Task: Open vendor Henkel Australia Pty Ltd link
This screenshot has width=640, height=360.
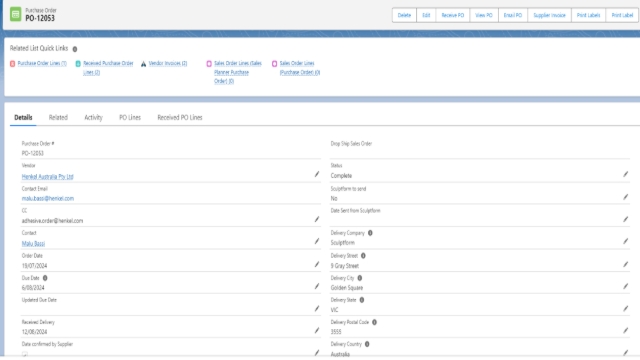Action: [x=47, y=176]
